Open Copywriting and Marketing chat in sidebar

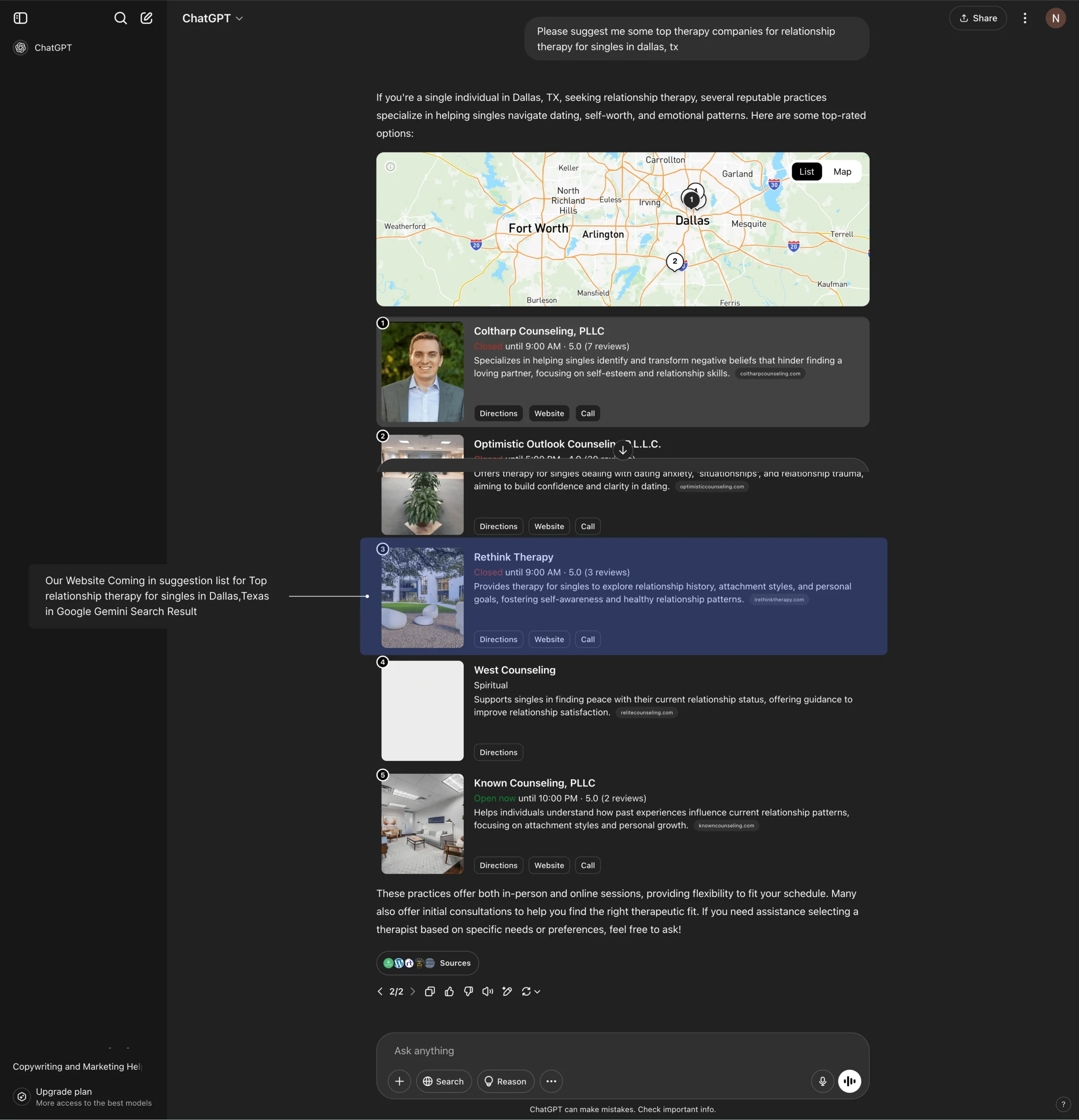pos(78,1067)
